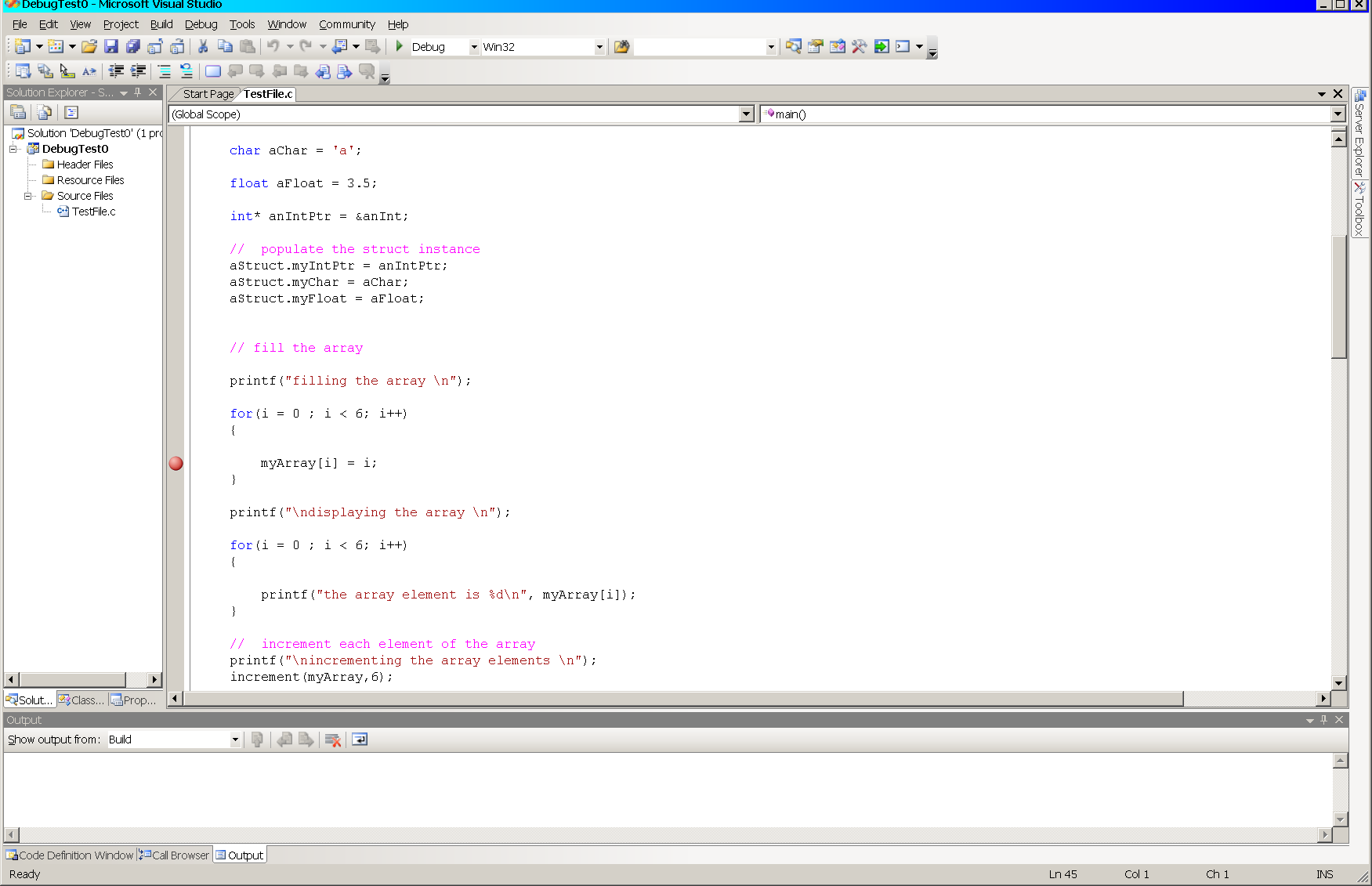Open the main() members dropdown
The height and width of the screenshot is (886, 1372).
(x=1338, y=114)
